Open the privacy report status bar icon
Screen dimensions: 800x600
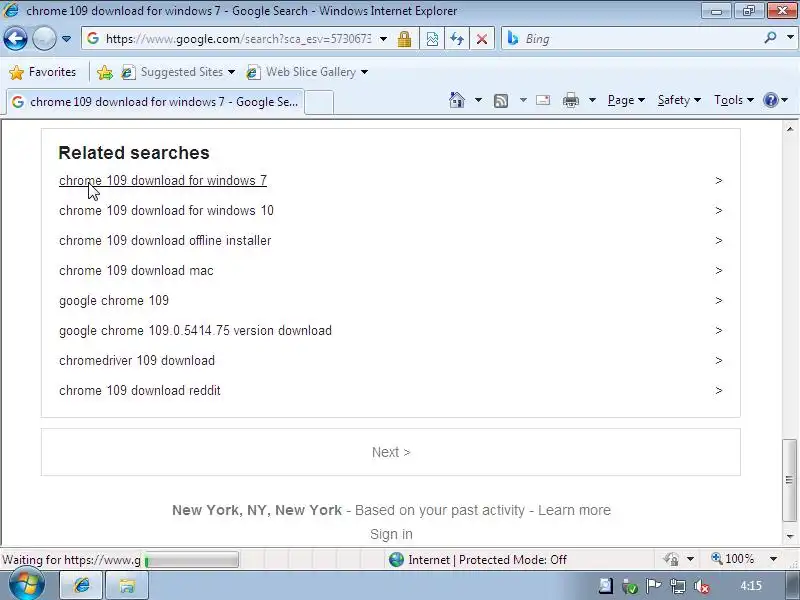click(x=671, y=559)
